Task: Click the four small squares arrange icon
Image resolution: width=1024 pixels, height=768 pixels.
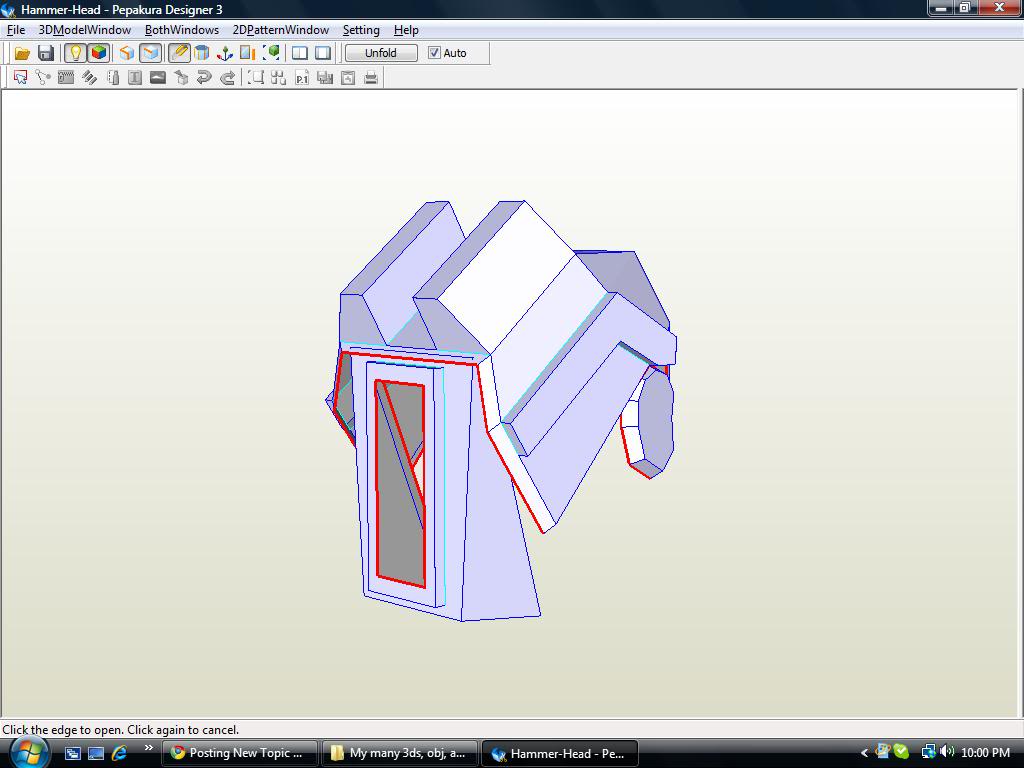Action: 279,78
